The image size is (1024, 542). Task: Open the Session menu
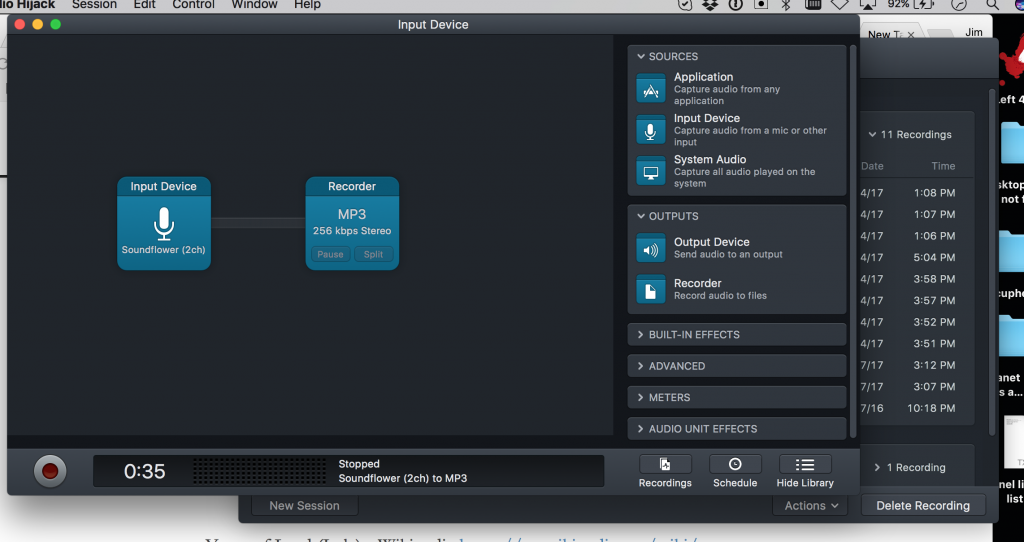click(x=94, y=5)
